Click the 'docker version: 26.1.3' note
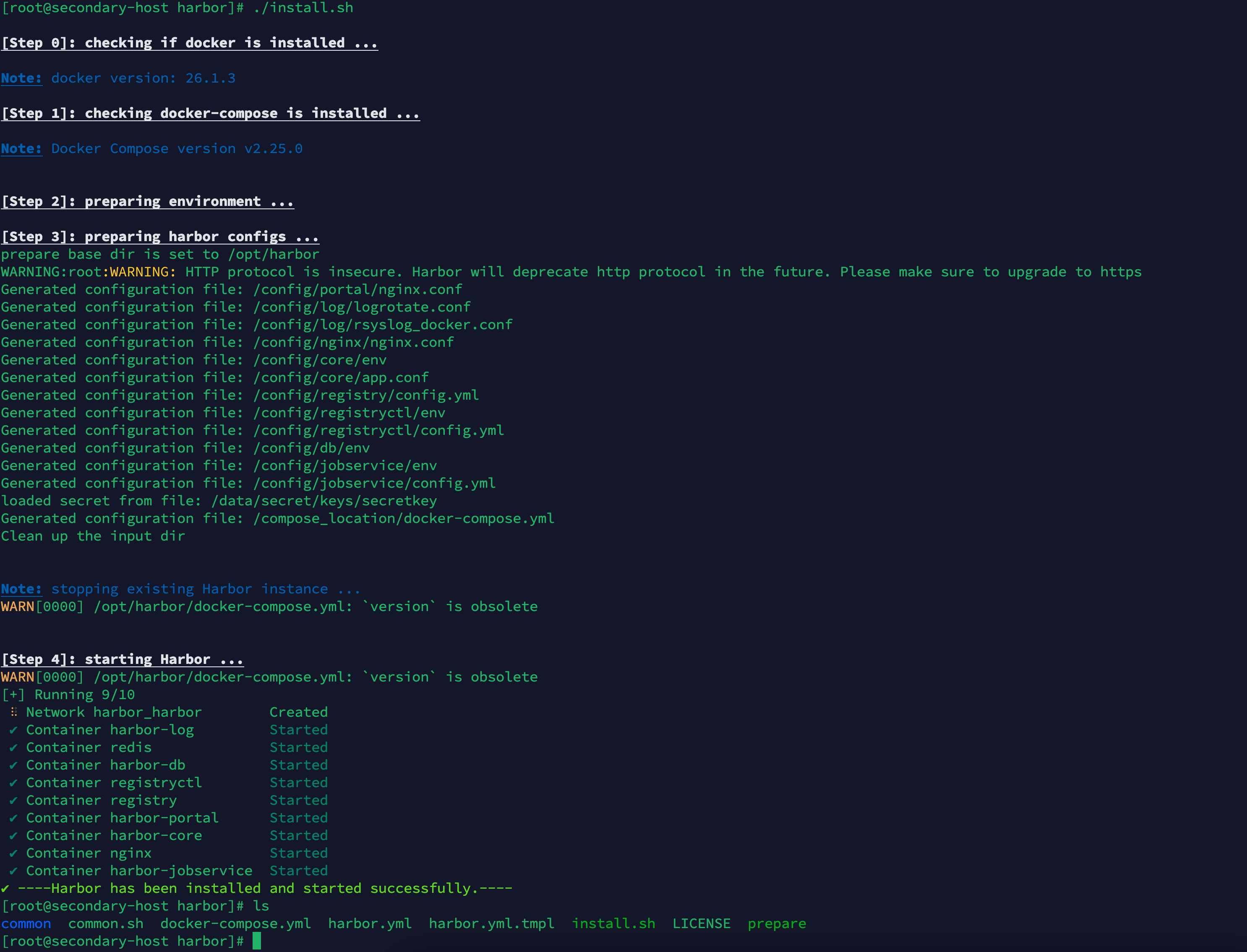Screen dimensions: 1247x952 tap(143, 78)
